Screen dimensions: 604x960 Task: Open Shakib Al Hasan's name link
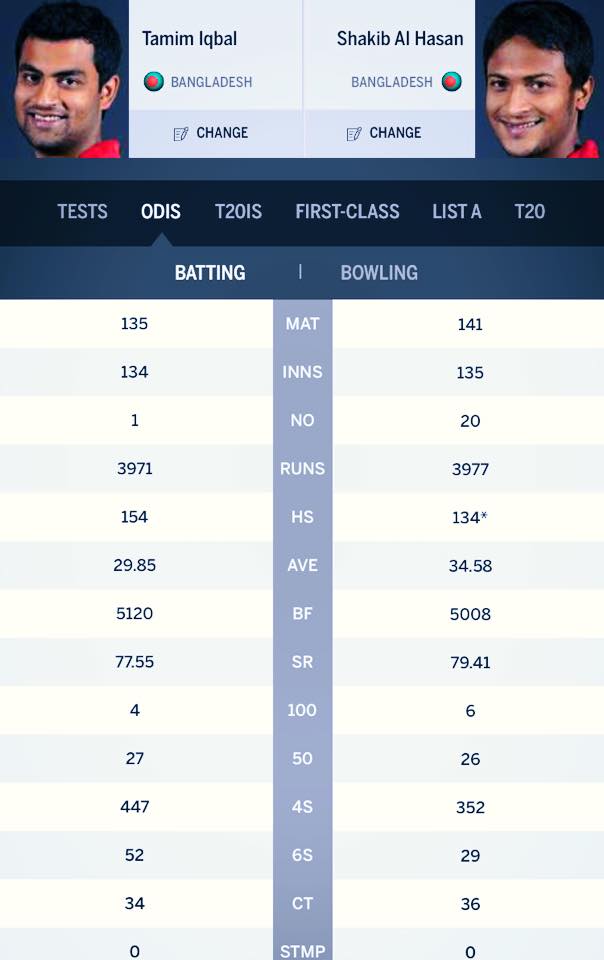(x=400, y=39)
